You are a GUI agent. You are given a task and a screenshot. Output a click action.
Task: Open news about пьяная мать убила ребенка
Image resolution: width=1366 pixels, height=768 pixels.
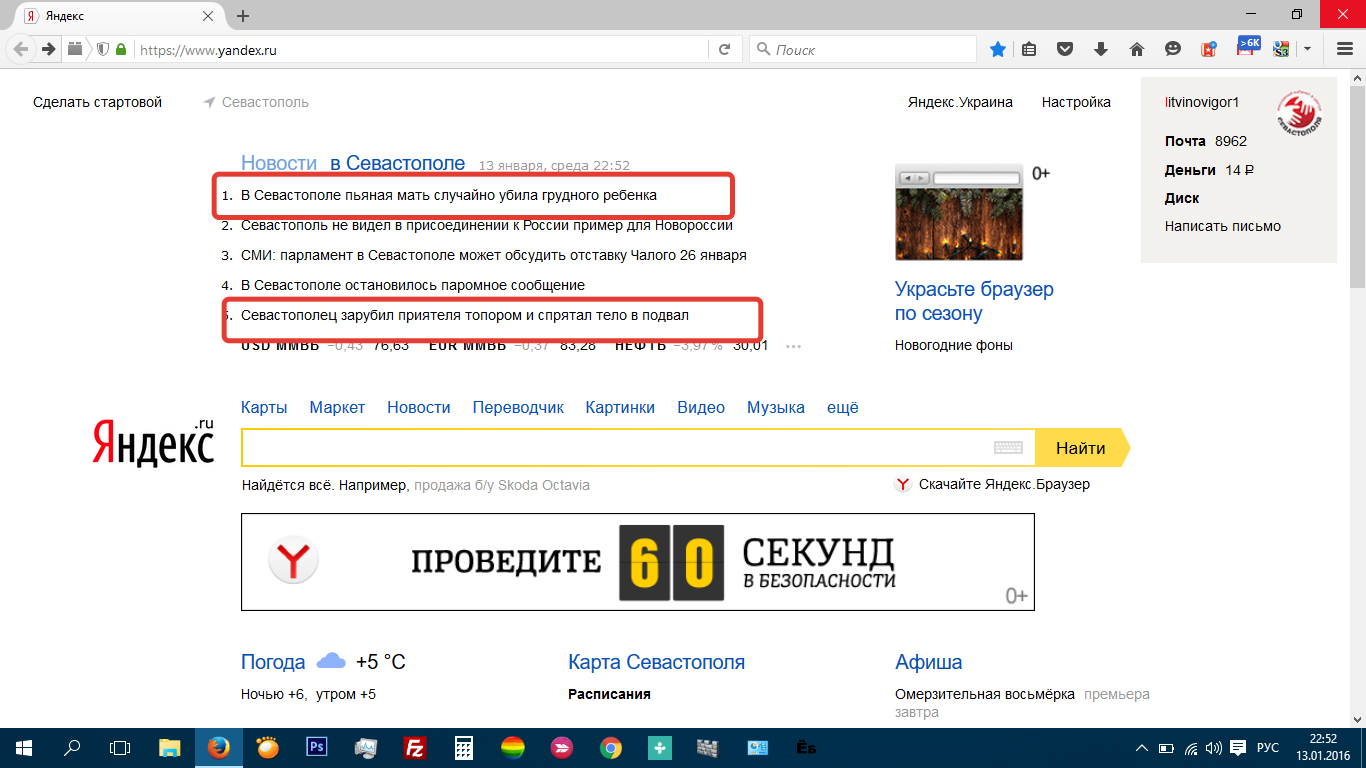(x=449, y=195)
